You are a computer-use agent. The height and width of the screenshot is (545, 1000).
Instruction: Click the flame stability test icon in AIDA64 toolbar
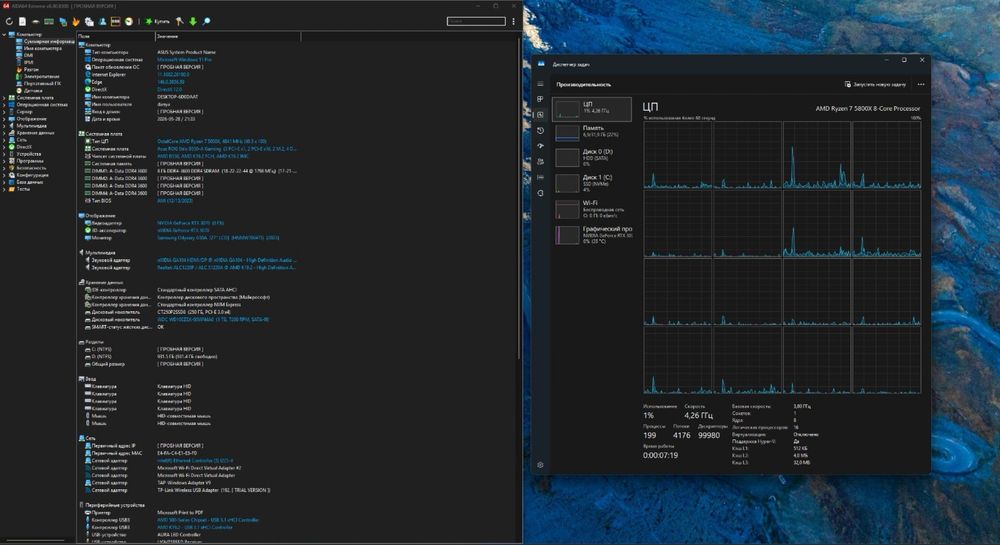pos(76,22)
